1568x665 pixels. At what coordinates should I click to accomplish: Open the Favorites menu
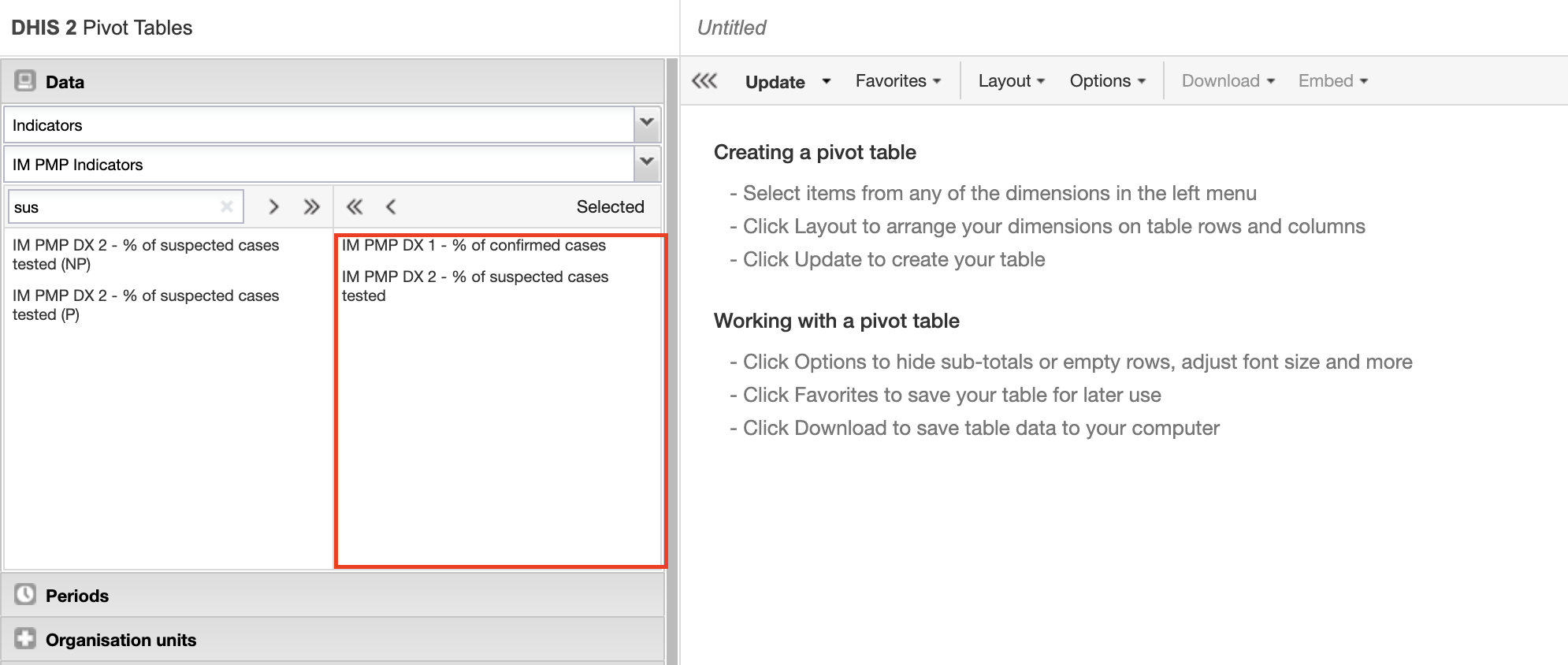tap(898, 80)
